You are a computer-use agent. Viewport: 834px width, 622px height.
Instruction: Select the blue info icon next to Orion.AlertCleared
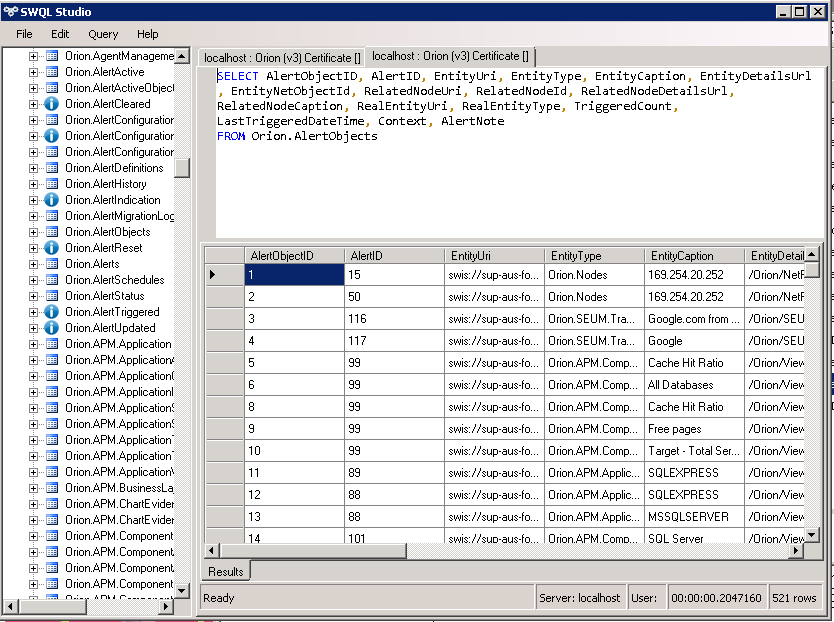click(51, 105)
